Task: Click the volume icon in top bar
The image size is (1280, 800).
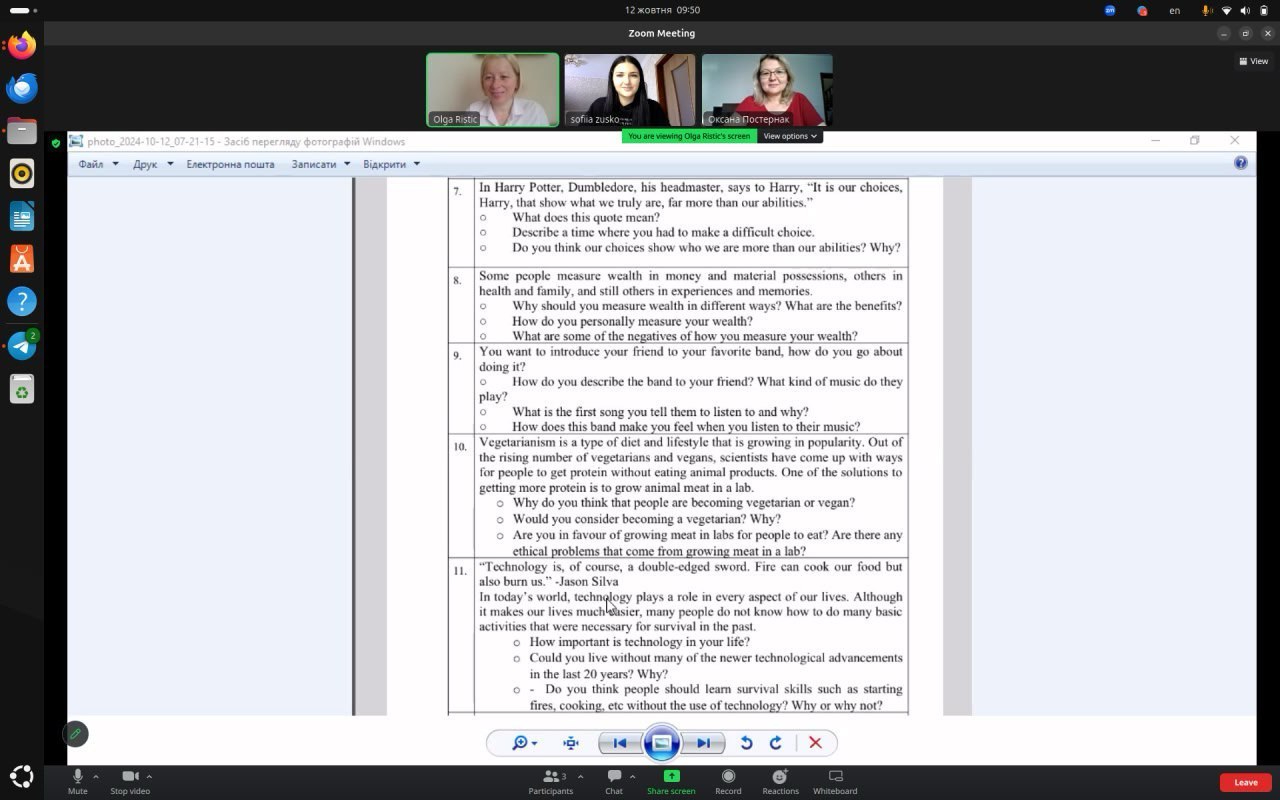Action: pos(1246,10)
